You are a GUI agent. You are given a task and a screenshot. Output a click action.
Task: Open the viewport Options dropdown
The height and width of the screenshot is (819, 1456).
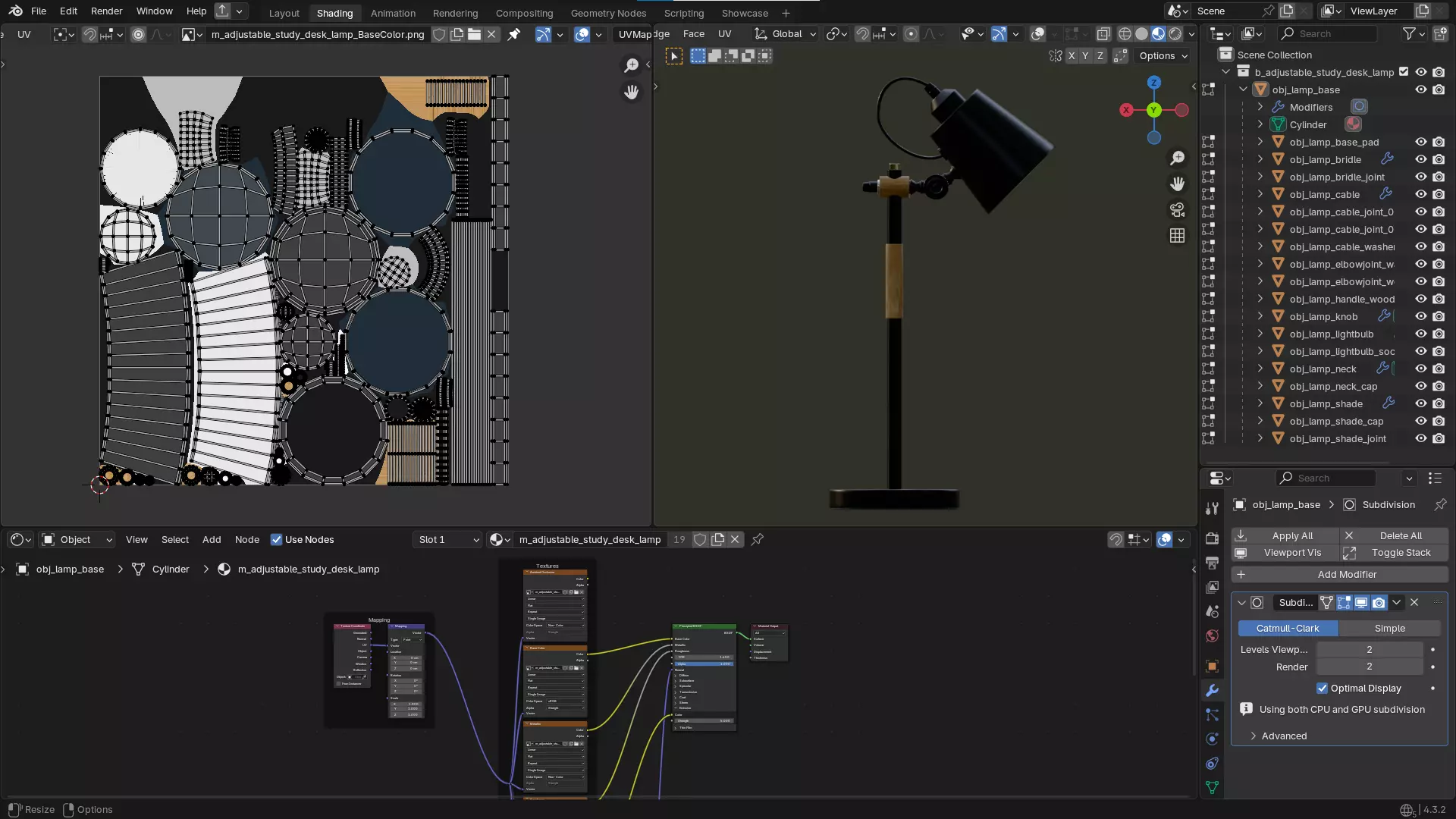click(1163, 56)
